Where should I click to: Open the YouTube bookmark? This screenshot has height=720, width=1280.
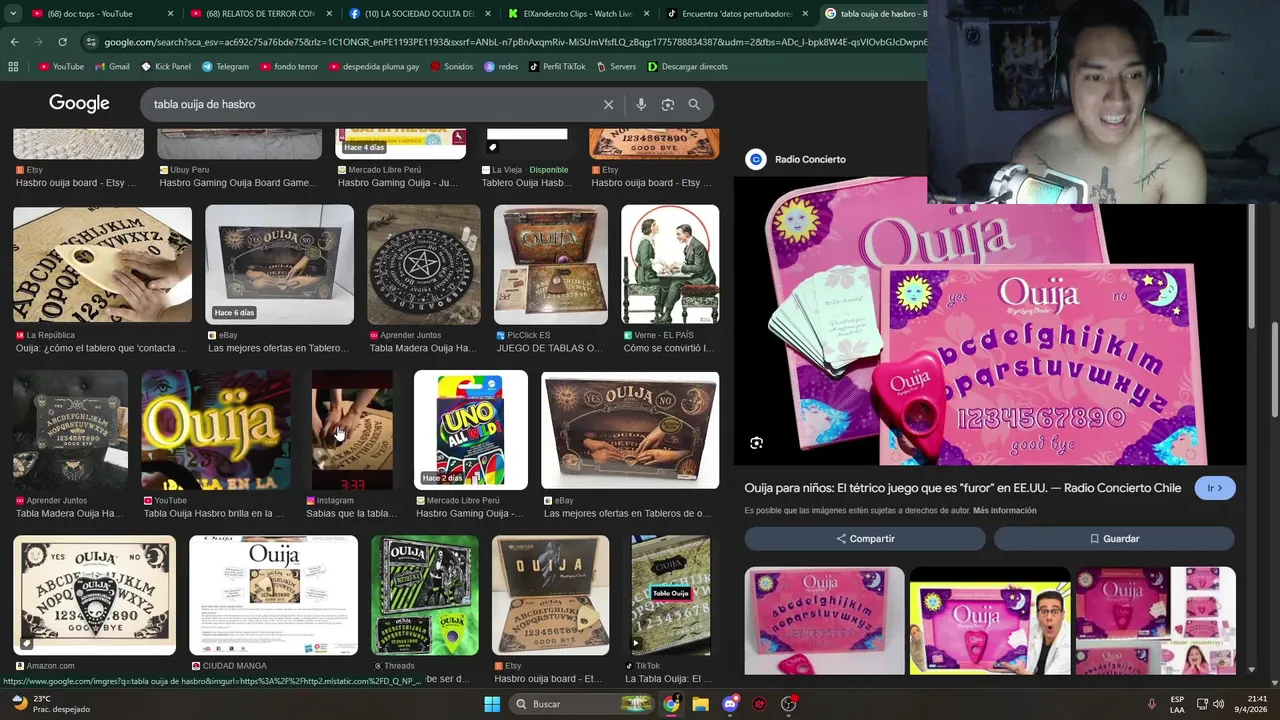(61, 67)
